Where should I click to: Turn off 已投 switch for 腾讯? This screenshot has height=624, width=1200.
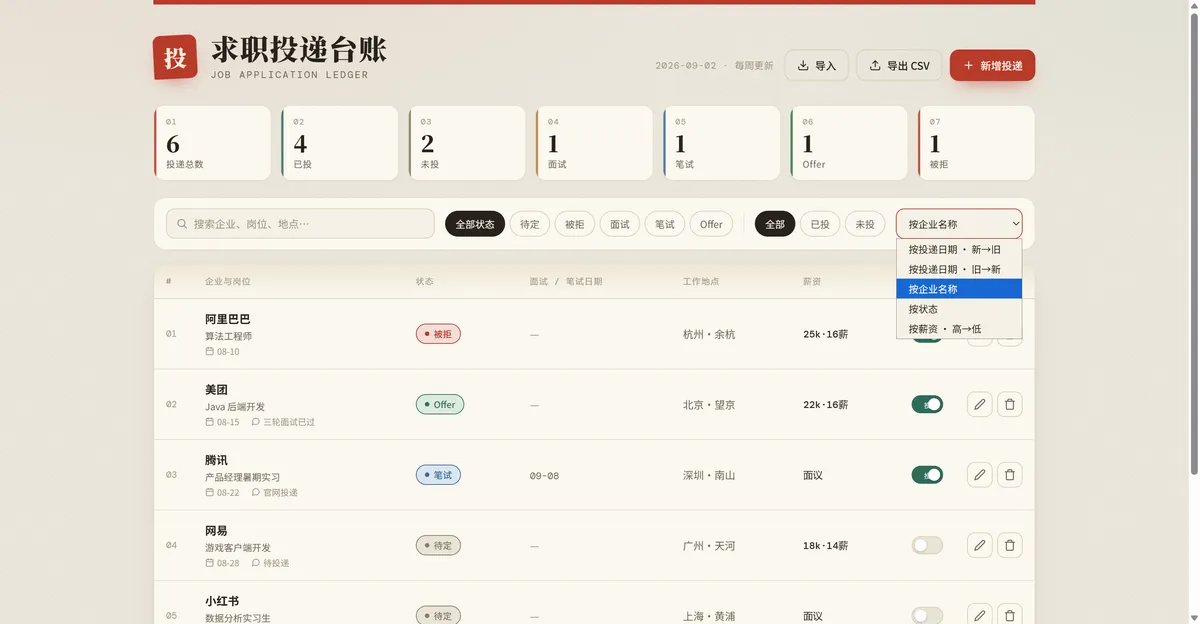coord(927,475)
